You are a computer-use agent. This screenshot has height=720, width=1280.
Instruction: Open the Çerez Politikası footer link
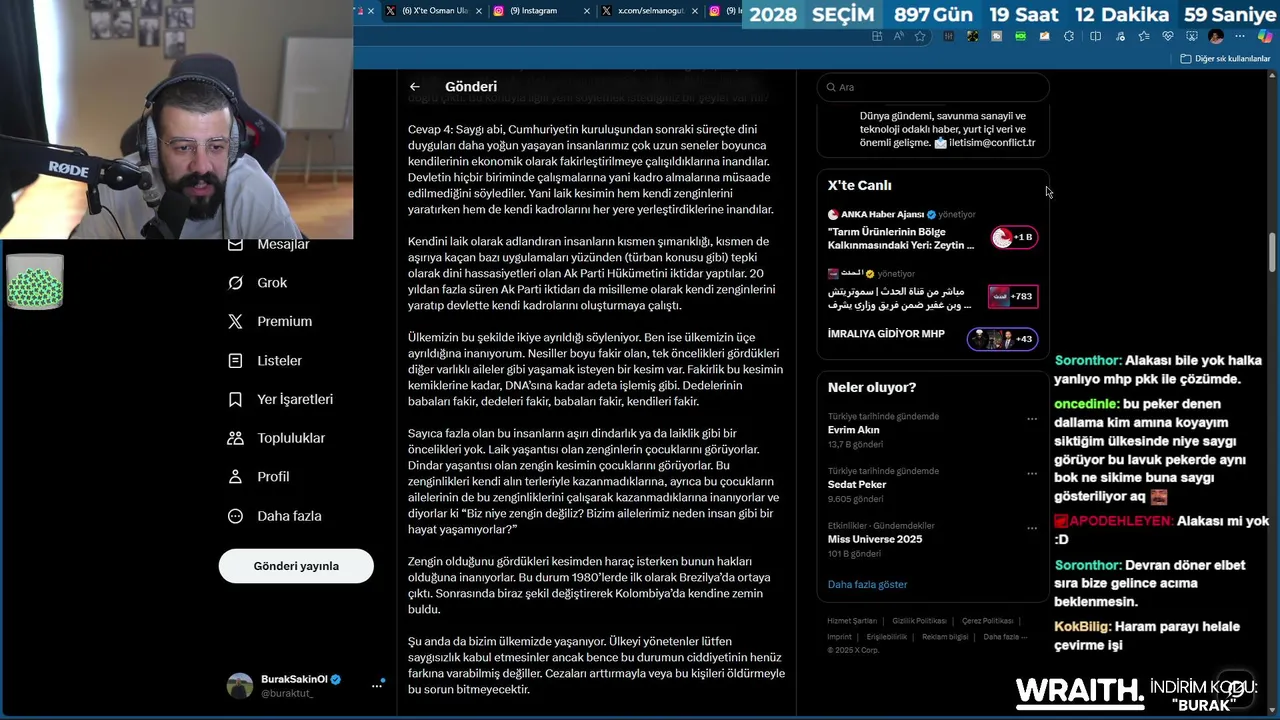point(987,621)
